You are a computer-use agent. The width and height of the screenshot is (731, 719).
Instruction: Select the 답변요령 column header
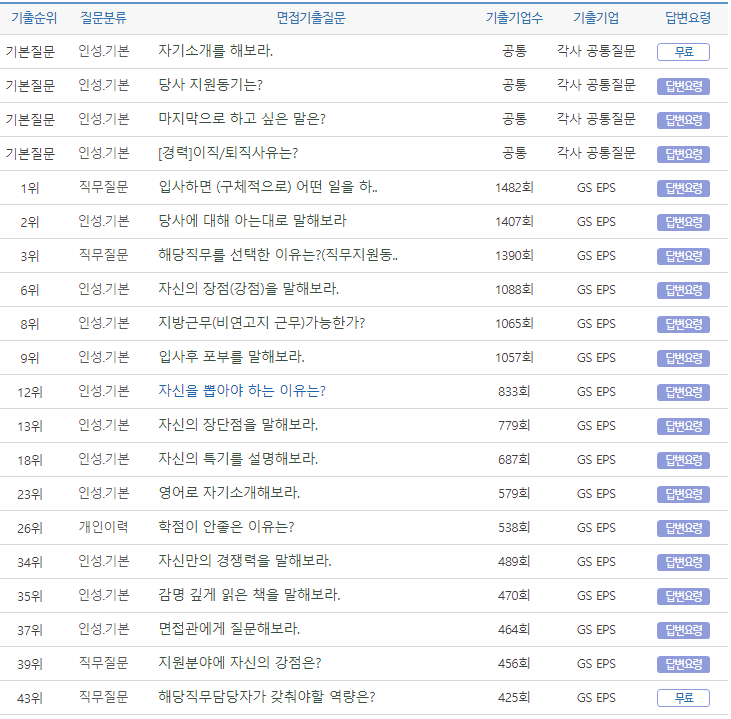pyautogui.click(x=687, y=18)
